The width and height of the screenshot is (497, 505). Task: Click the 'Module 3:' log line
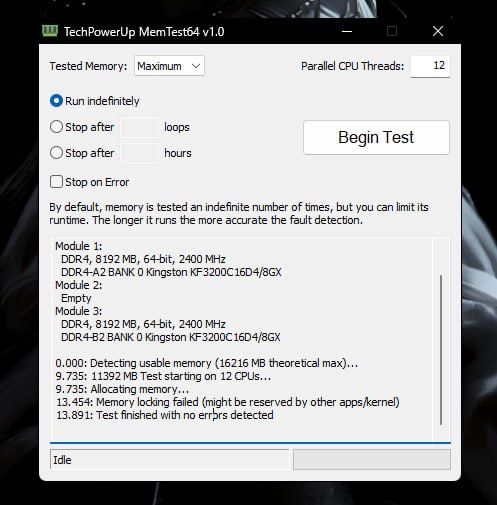[x=79, y=311]
